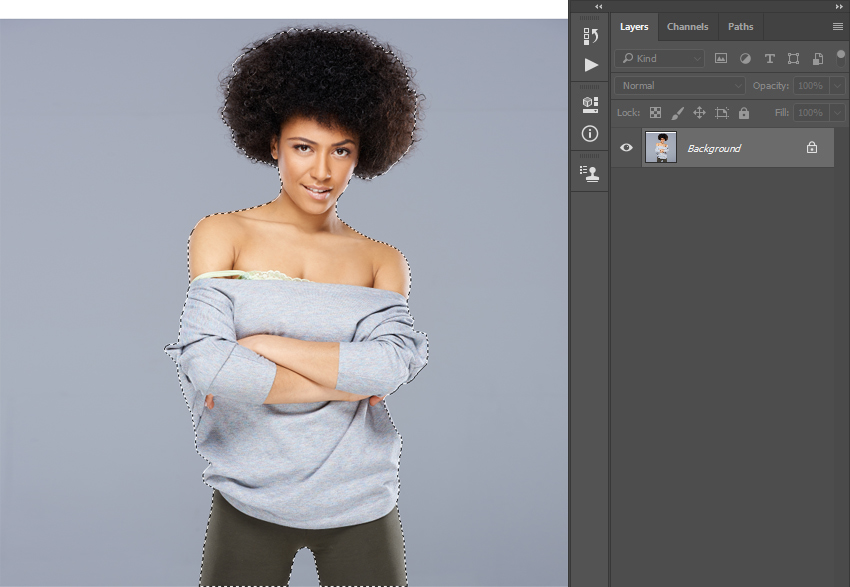
Task: Open the Actions panel play icon
Action: tap(590, 65)
